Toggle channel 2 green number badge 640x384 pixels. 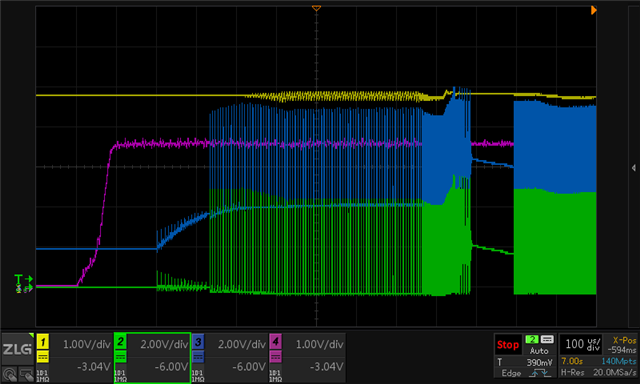pos(120,342)
